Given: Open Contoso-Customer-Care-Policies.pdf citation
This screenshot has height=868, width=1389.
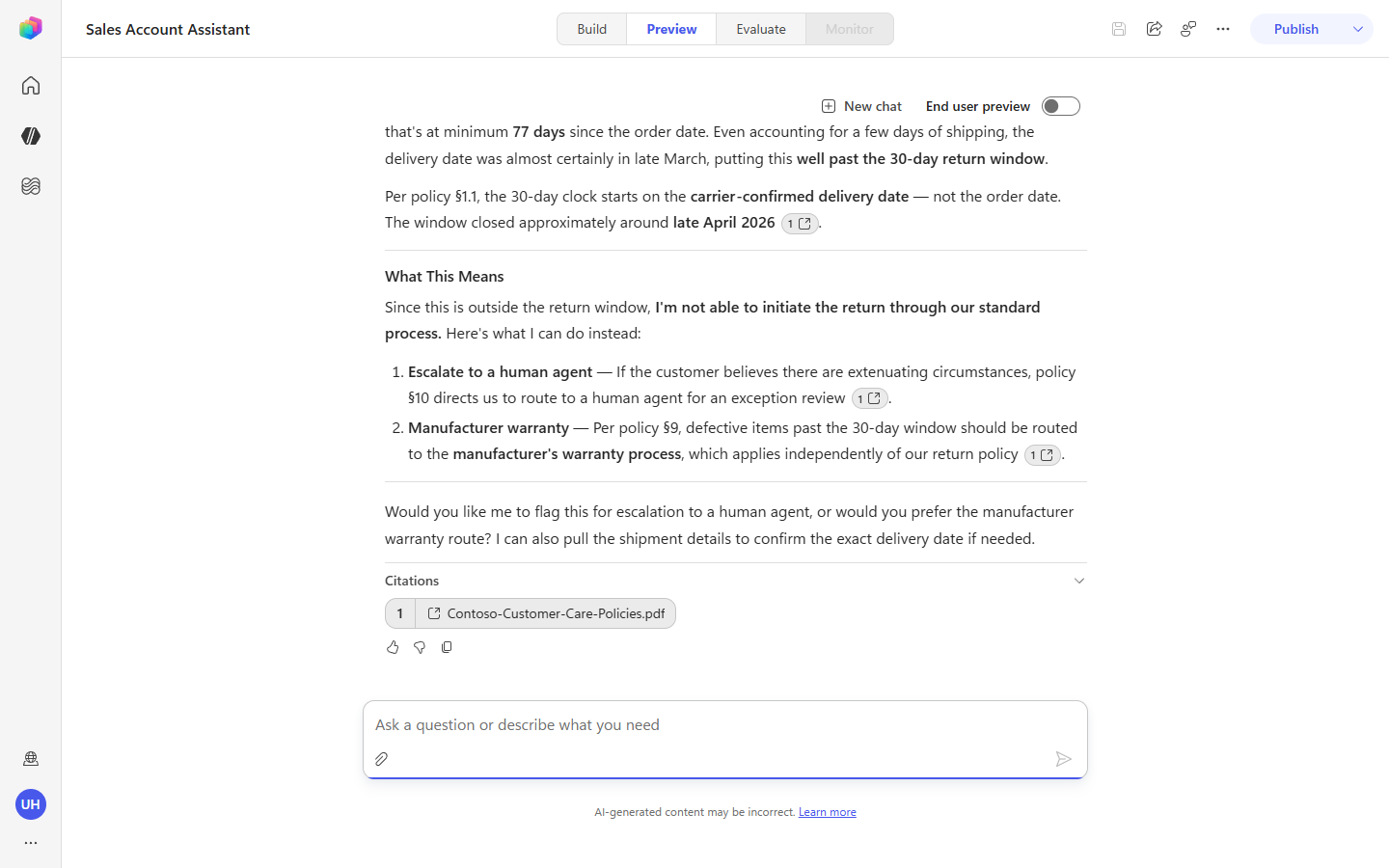Looking at the screenshot, I should click(x=545, y=613).
